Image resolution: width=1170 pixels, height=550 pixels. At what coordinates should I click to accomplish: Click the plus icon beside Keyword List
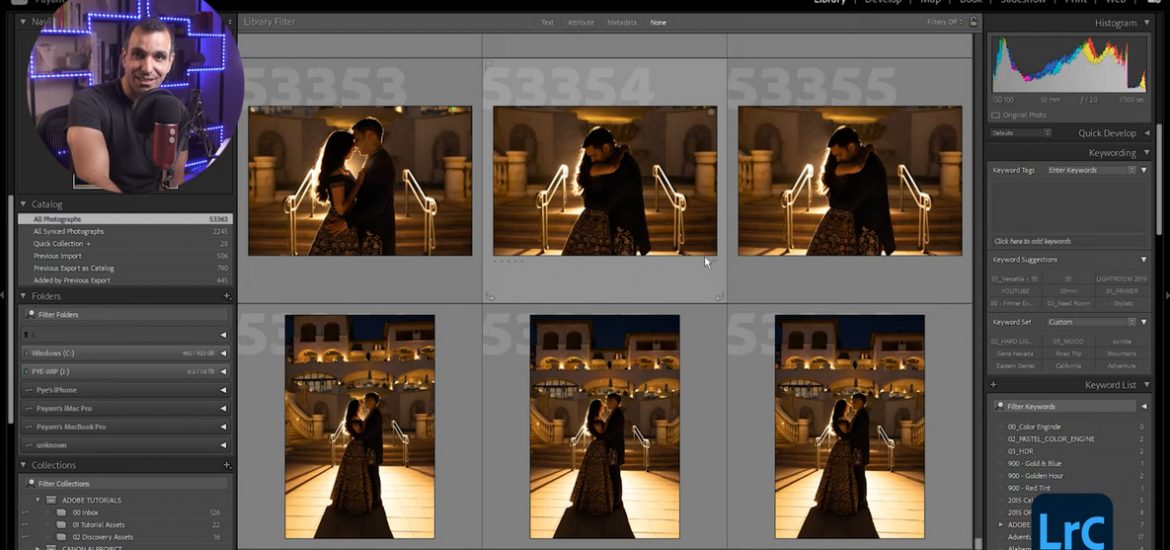coord(993,385)
